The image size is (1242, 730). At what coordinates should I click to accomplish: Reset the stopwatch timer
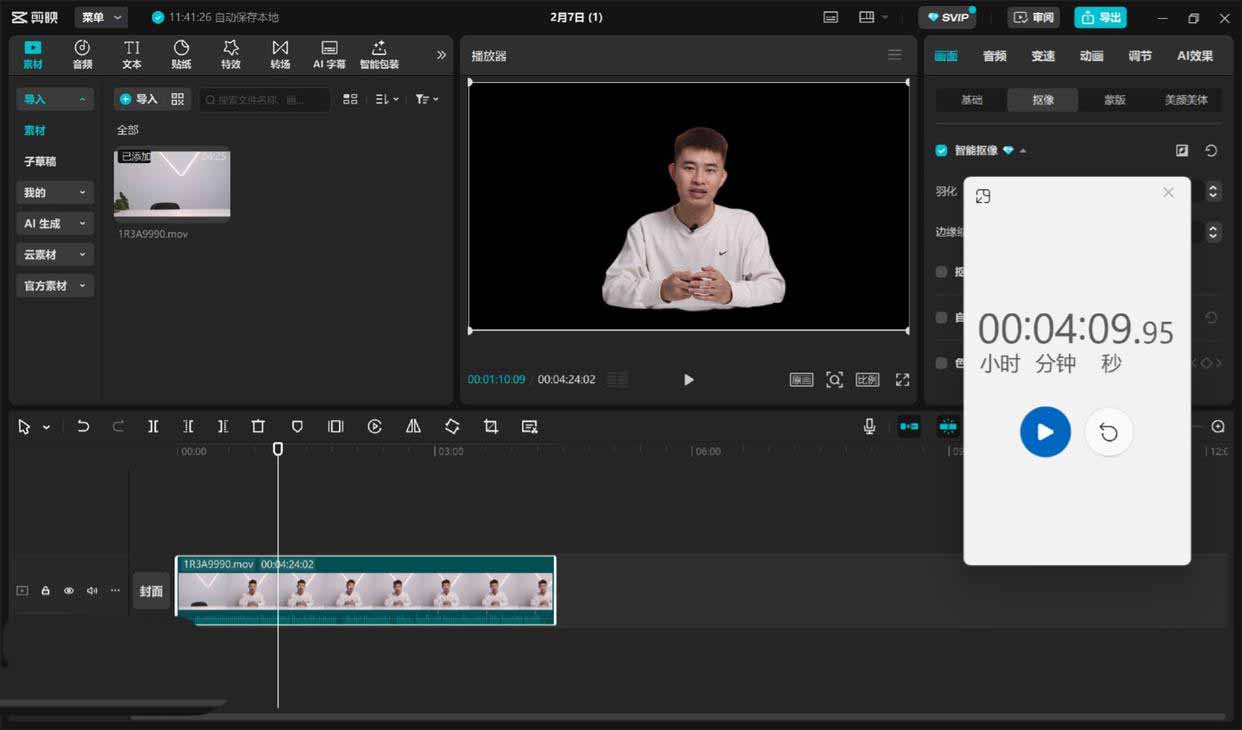(x=1108, y=432)
